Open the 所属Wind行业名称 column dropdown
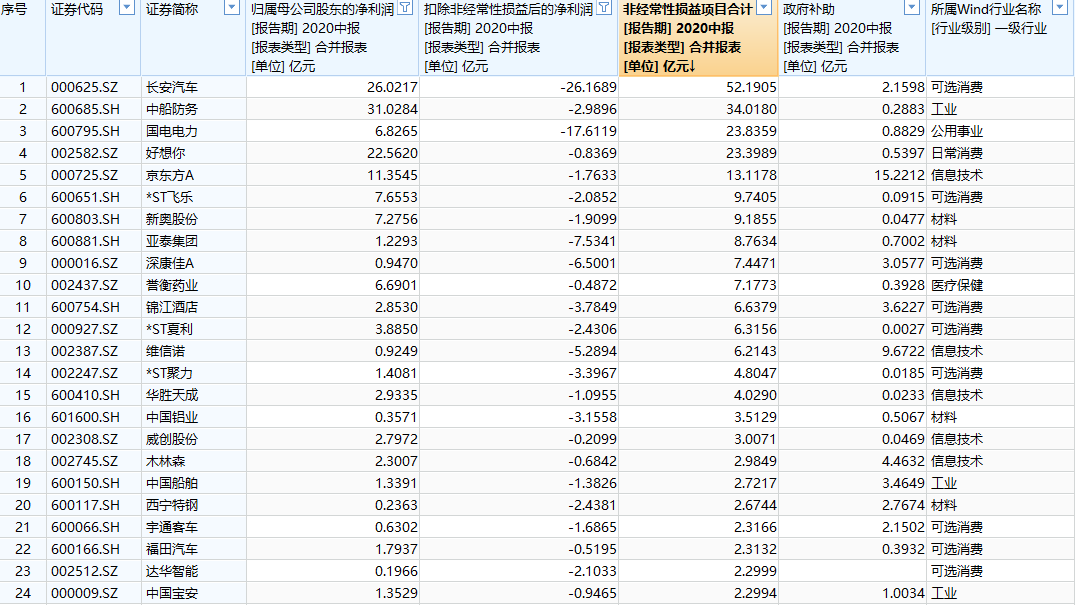The height and width of the screenshot is (605, 1076). pos(1060,8)
